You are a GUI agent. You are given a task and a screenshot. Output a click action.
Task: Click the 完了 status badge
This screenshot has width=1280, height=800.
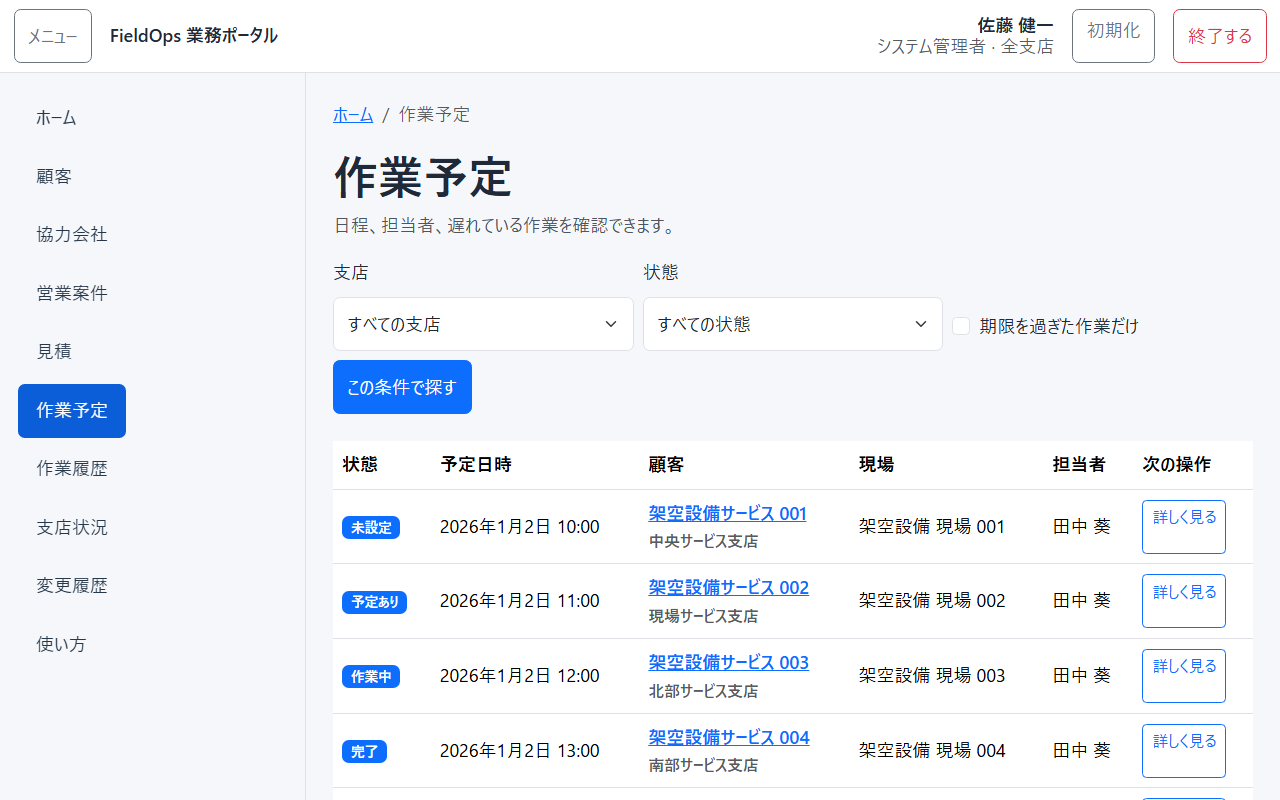(364, 751)
